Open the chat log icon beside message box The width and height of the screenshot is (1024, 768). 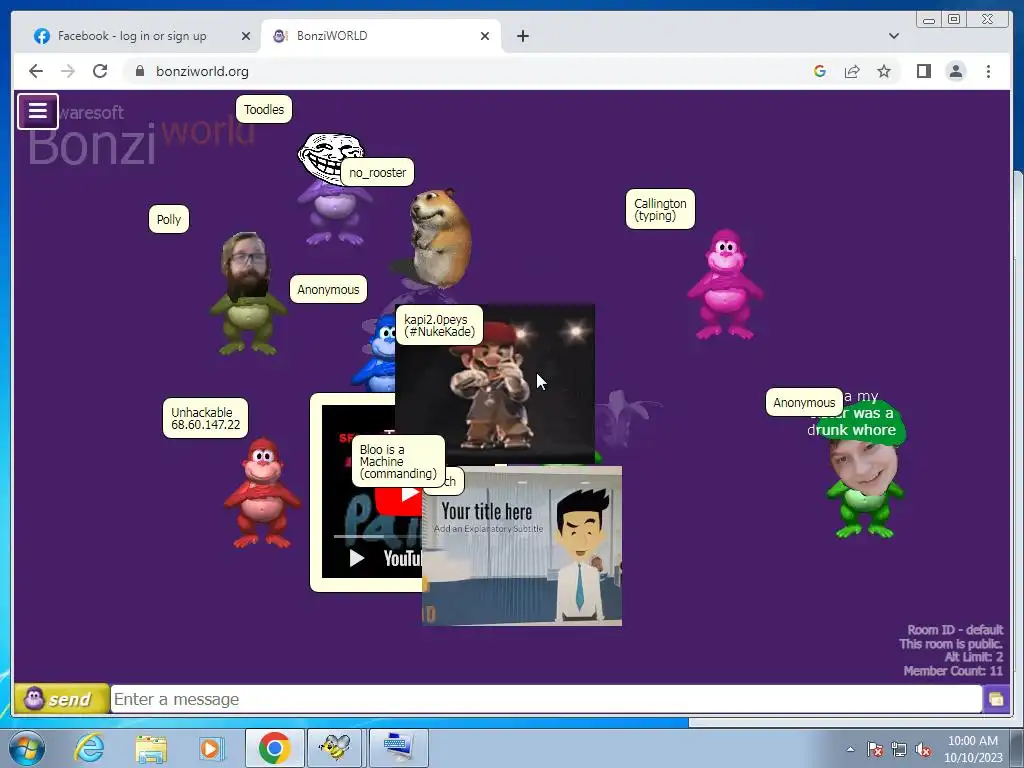[996, 699]
